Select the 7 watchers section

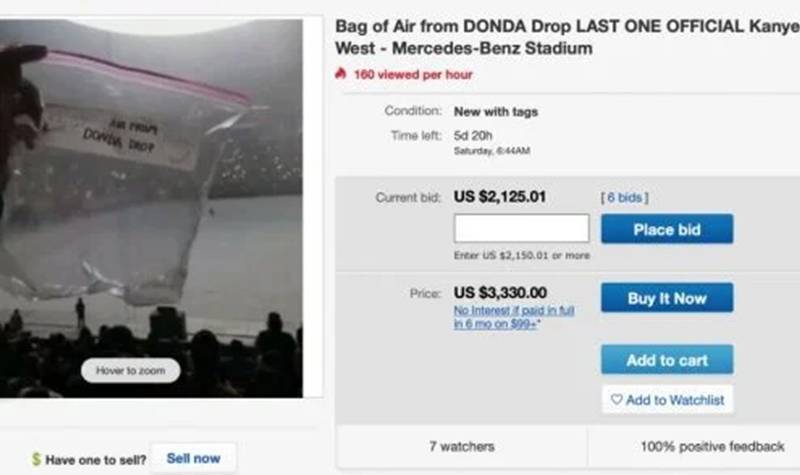click(x=461, y=446)
